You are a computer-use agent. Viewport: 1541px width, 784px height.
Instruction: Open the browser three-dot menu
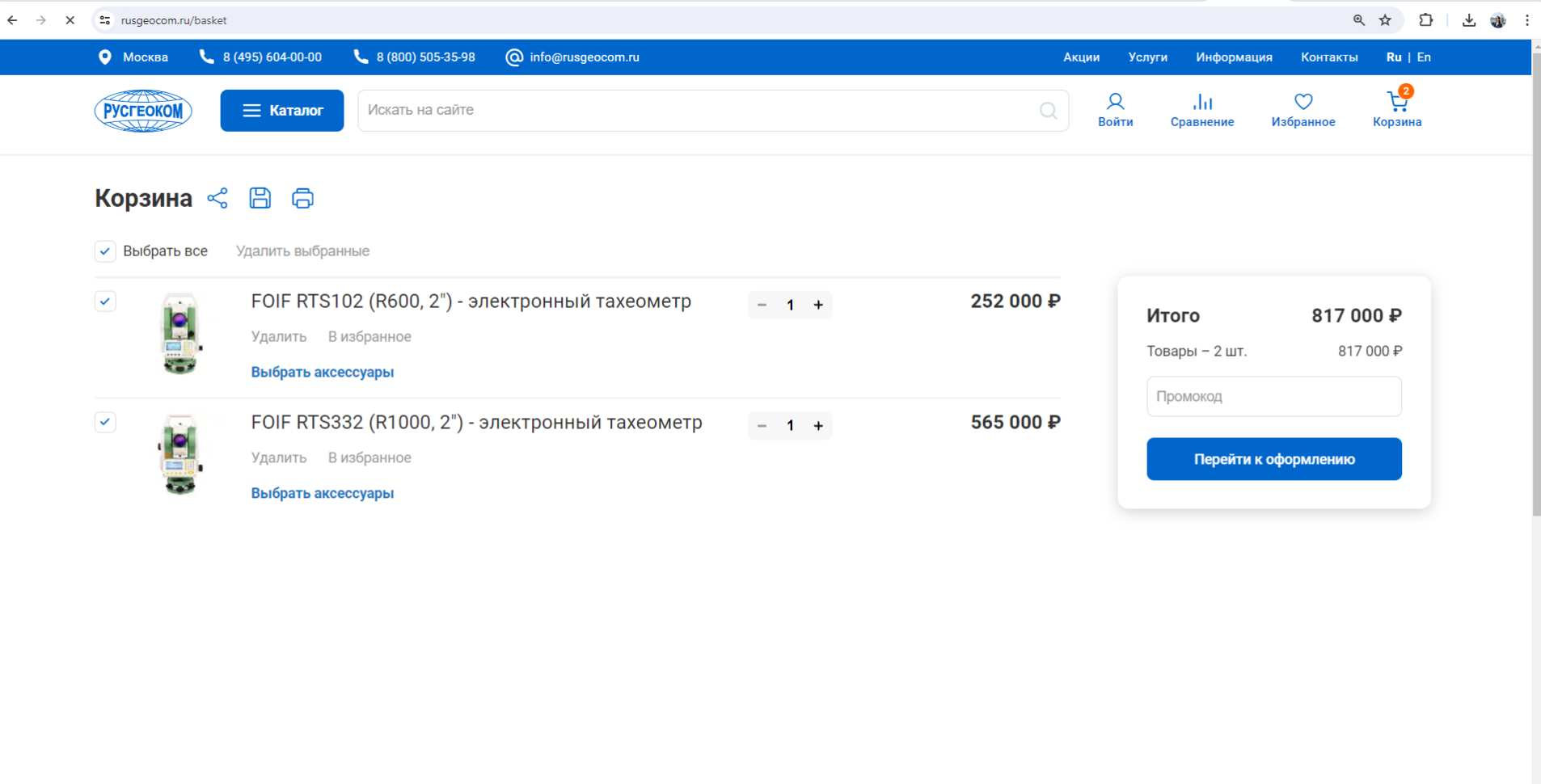pyautogui.click(x=1527, y=20)
